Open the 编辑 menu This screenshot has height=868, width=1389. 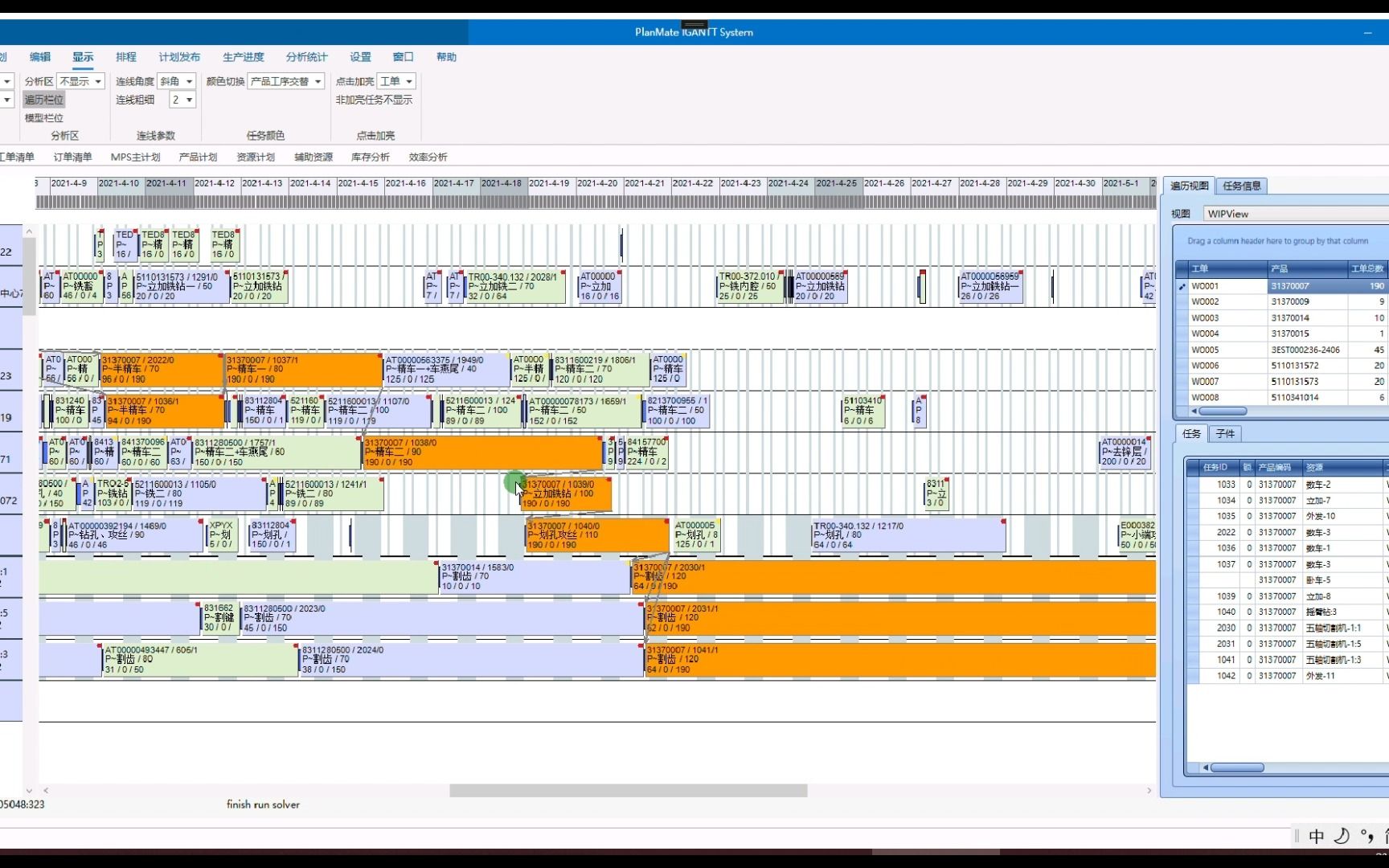pyautogui.click(x=40, y=57)
